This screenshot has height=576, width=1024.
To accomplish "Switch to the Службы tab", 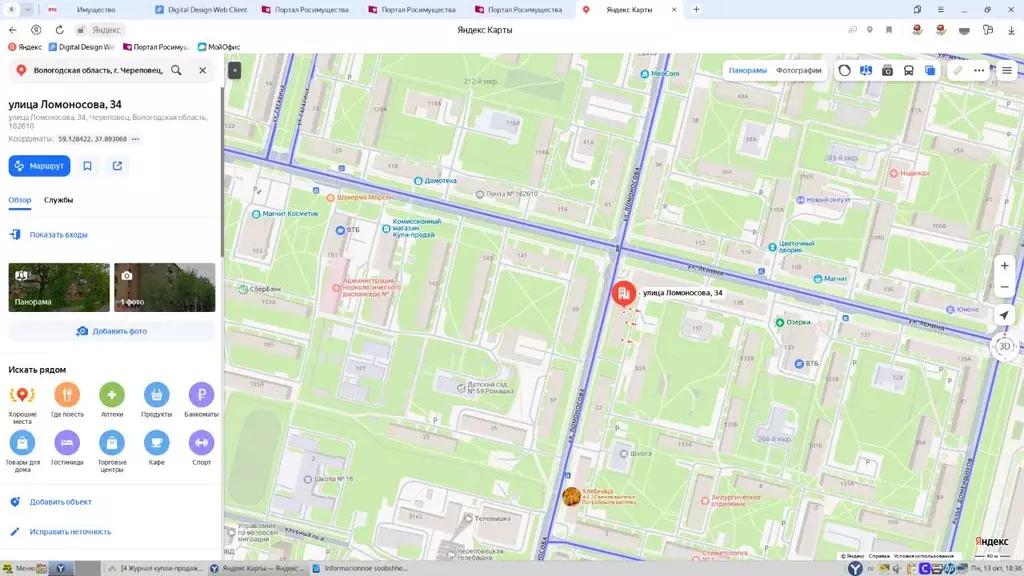I will tap(58, 200).
